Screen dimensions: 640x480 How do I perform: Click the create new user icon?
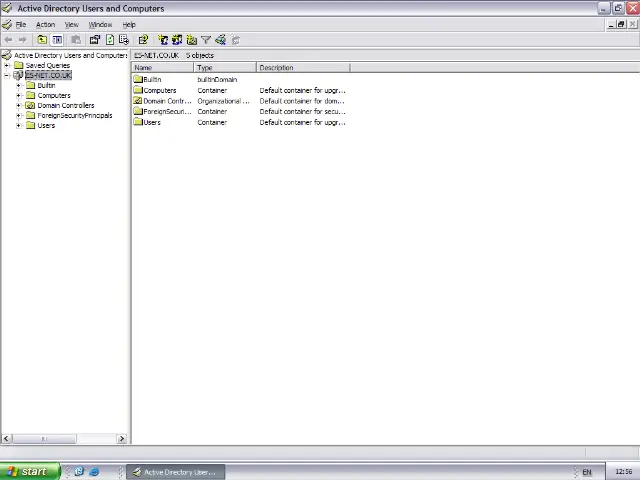[163, 40]
